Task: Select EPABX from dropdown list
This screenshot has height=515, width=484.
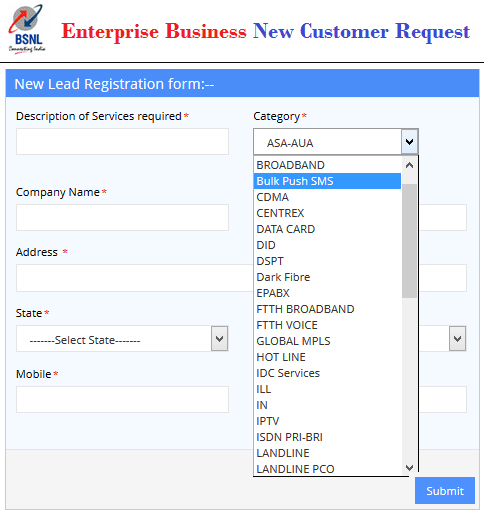Action: (327, 293)
